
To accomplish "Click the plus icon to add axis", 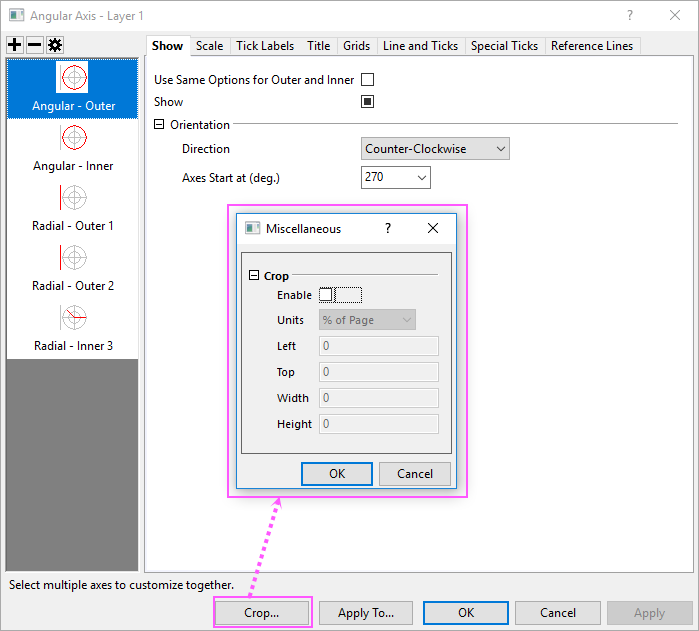I will (15, 45).
